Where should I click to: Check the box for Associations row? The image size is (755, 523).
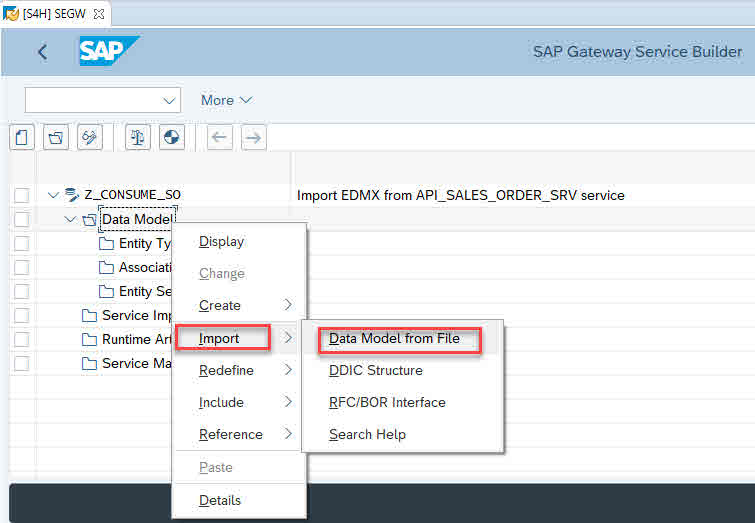21,267
